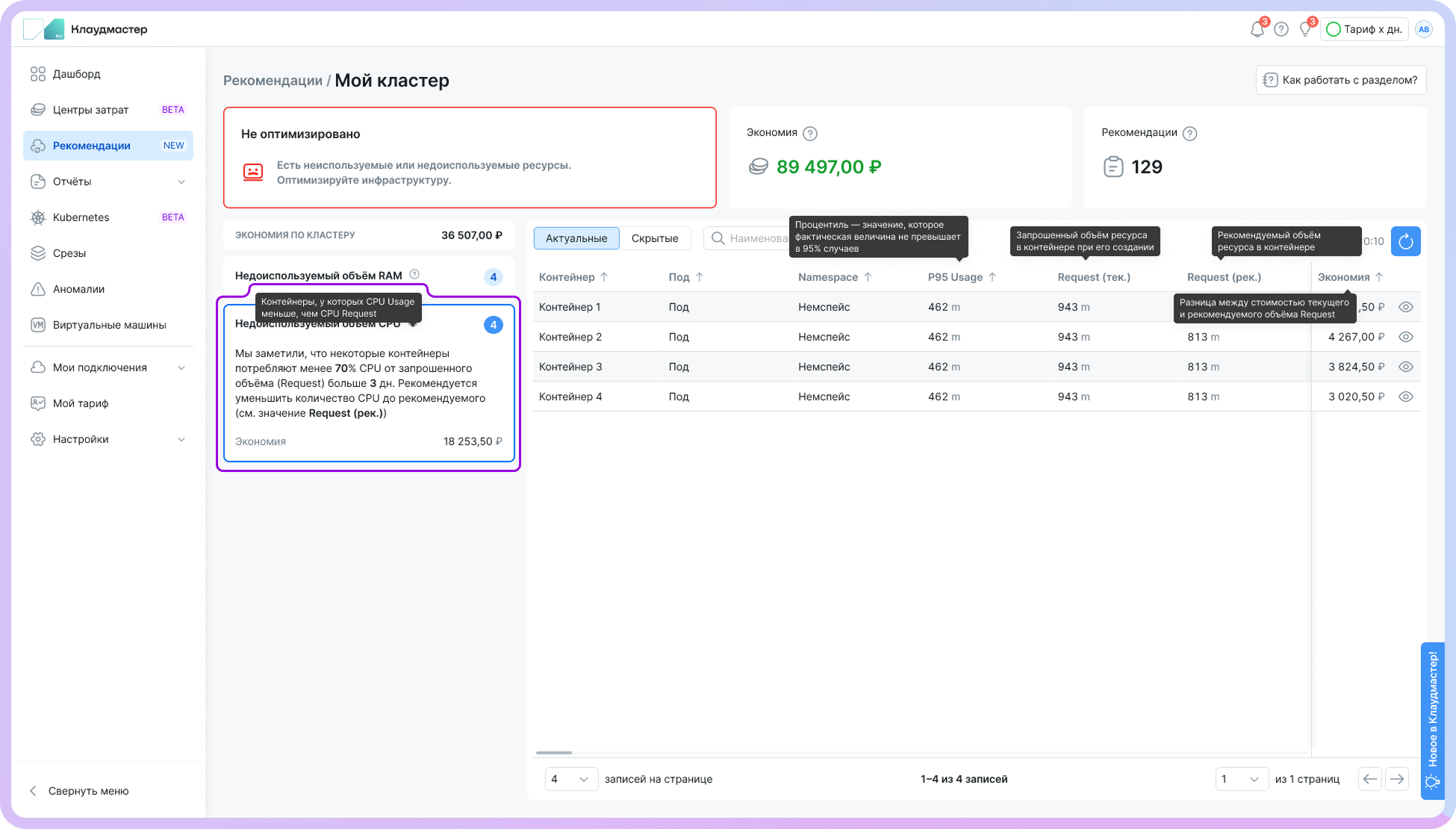
Task: Open the user avatar AB
Action: pyautogui.click(x=1424, y=30)
